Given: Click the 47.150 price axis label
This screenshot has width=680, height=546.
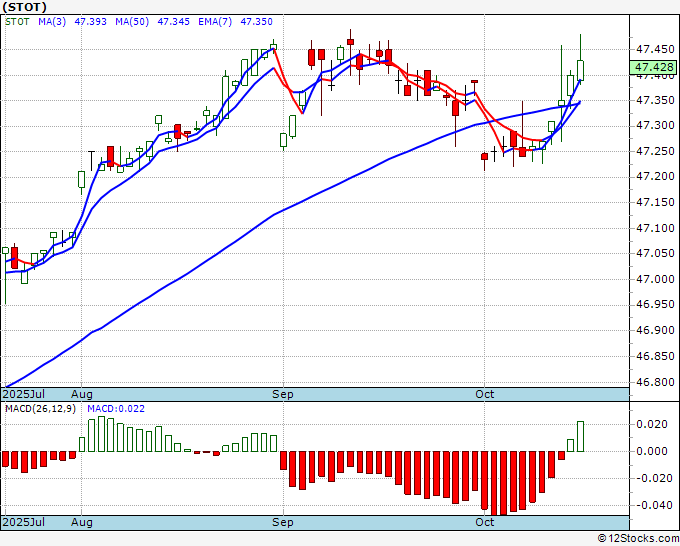Looking at the screenshot, I should pyautogui.click(x=655, y=203).
